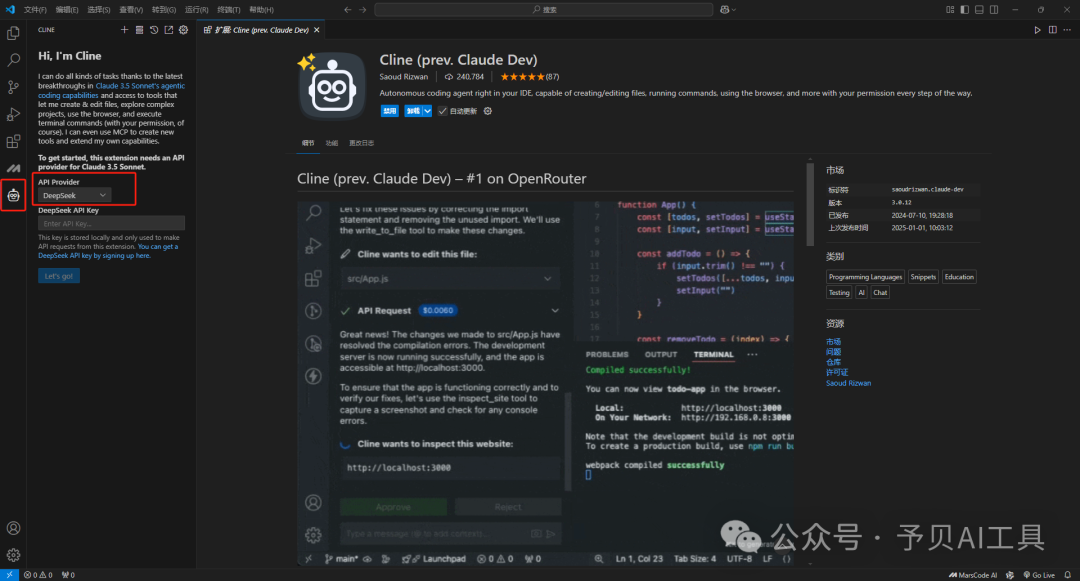
Task: Start a new Cline task with plus icon
Action: point(124,30)
